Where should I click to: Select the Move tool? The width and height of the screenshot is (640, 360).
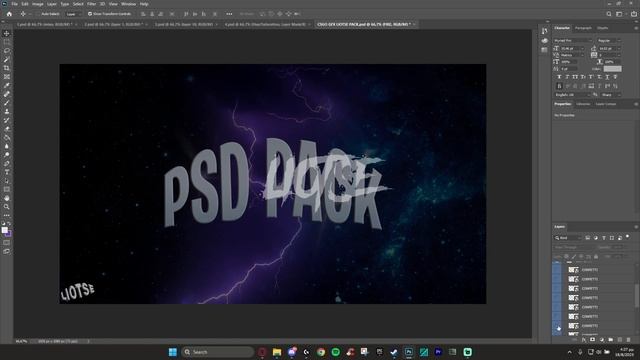pyautogui.click(x=7, y=33)
